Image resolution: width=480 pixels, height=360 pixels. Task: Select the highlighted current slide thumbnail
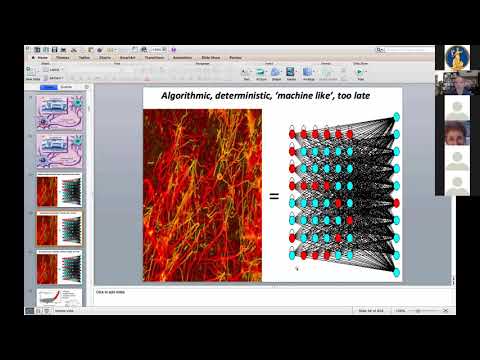[x=59, y=228]
